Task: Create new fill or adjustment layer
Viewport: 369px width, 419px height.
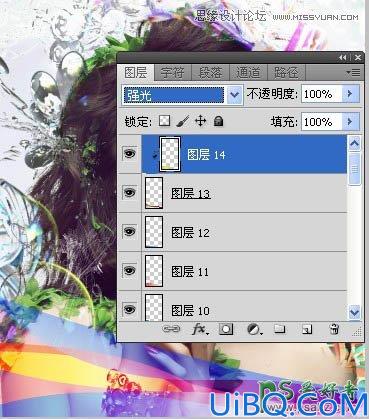Action: click(x=255, y=330)
